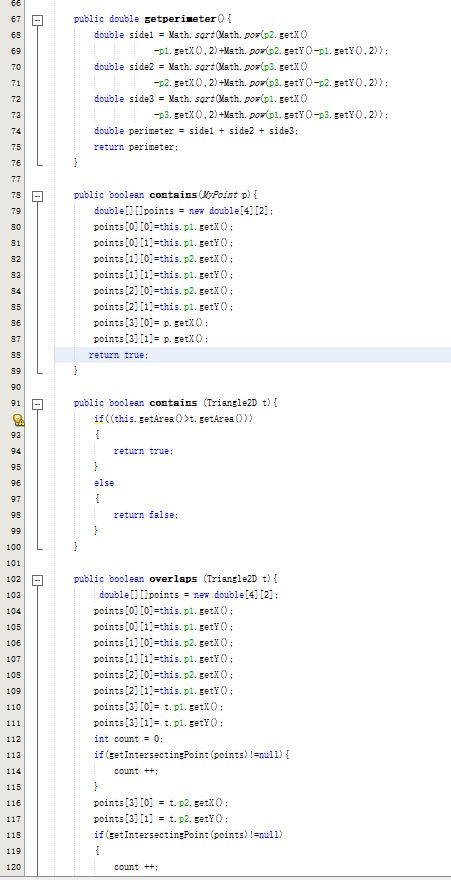Click 'if(getIntersectingPoint(points)!=null)' on line 118
The image size is (451, 880).
(x=188, y=835)
